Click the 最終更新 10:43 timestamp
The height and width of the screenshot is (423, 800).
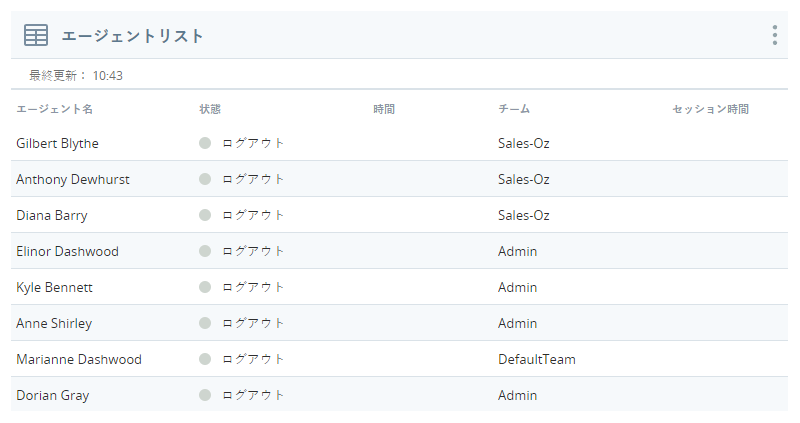tap(76, 76)
